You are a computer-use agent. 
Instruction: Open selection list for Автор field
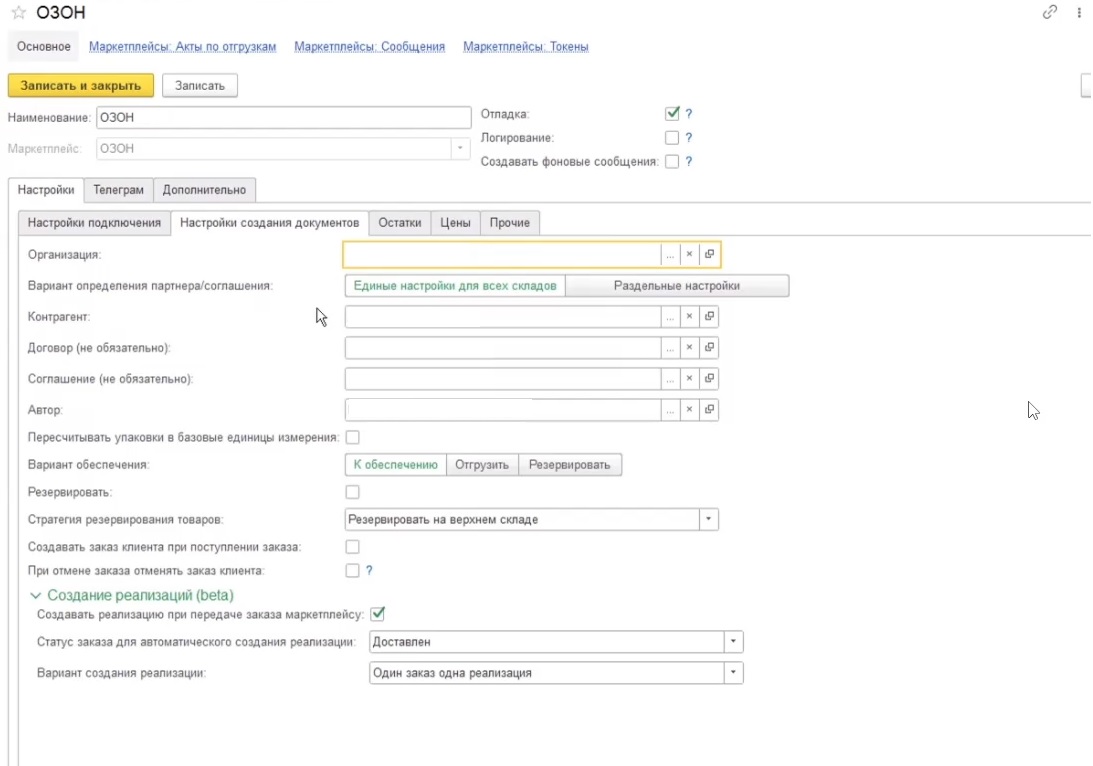670,409
